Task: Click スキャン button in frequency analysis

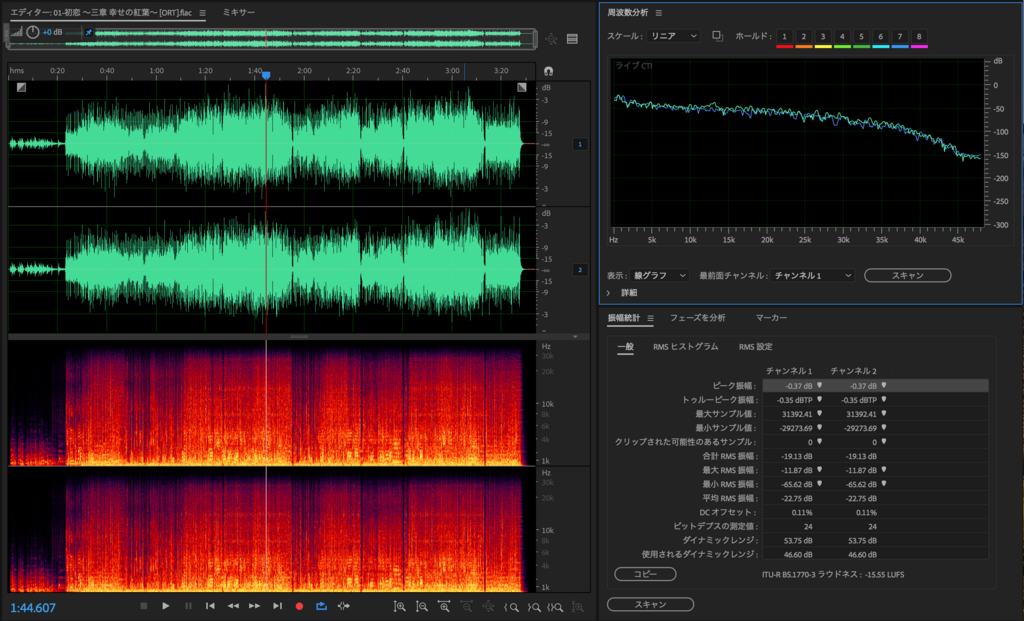Action: click(x=907, y=276)
